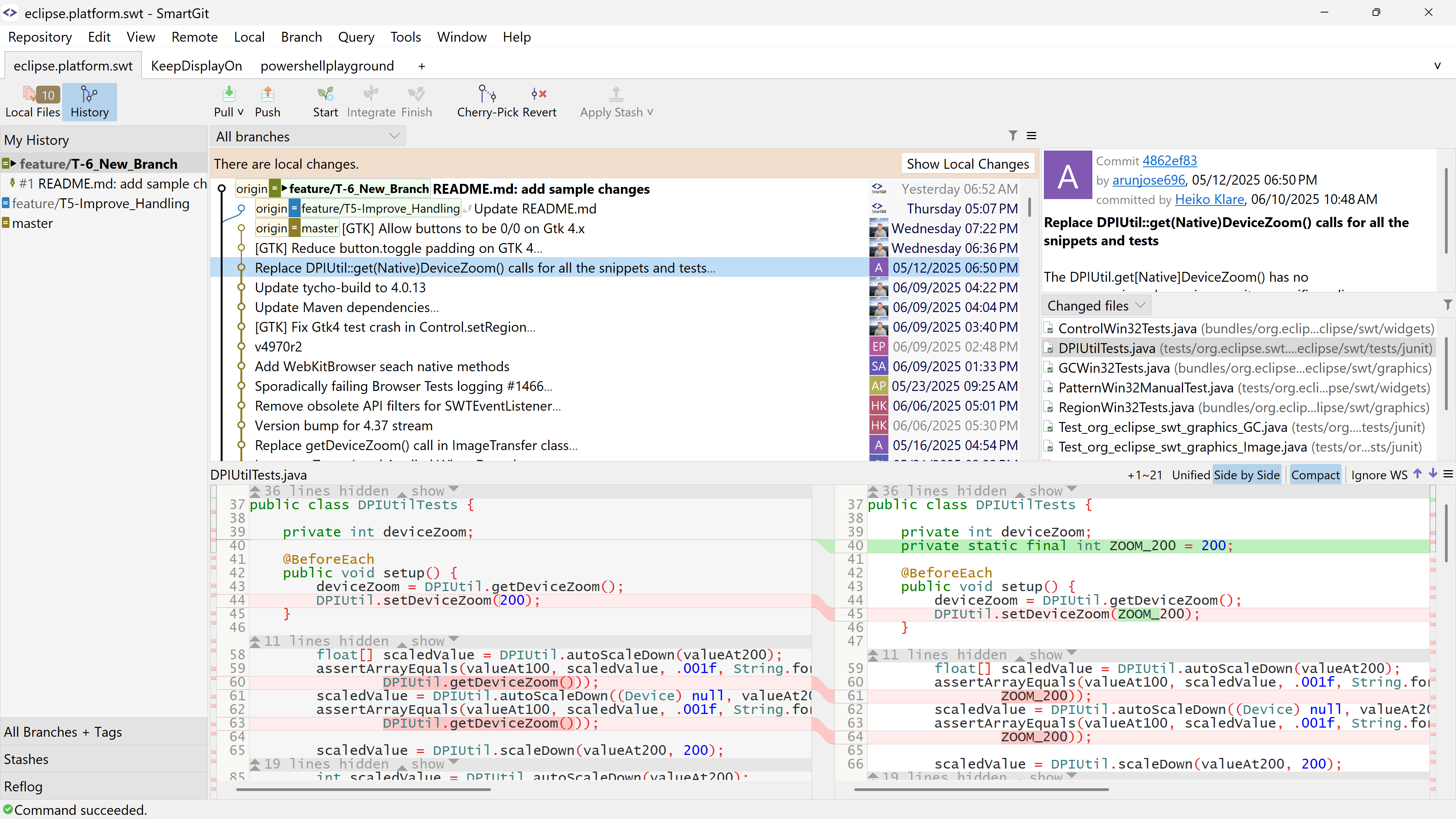Revert the selected commit
Image resolution: width=1456 pixels, height=819 pixels.
[x=539, y=102]
